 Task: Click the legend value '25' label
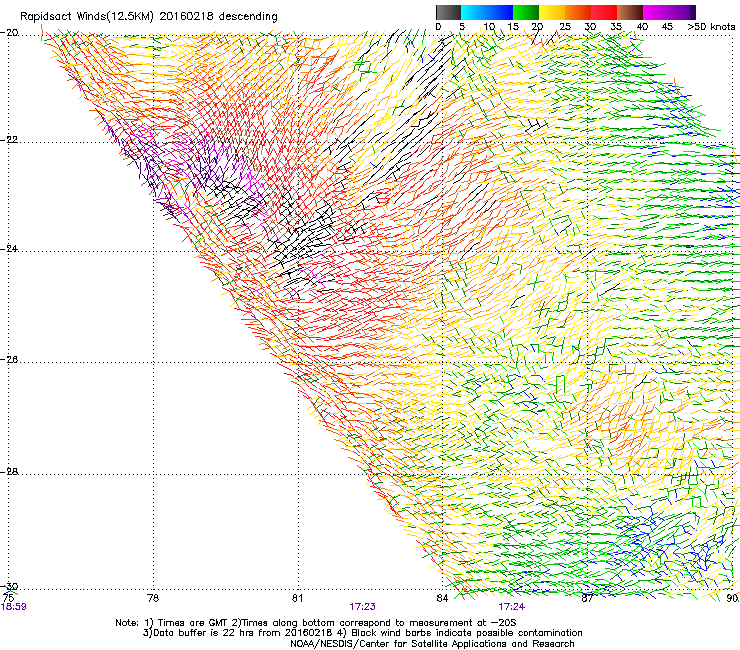pyautogui.click(x=565, y=27)
